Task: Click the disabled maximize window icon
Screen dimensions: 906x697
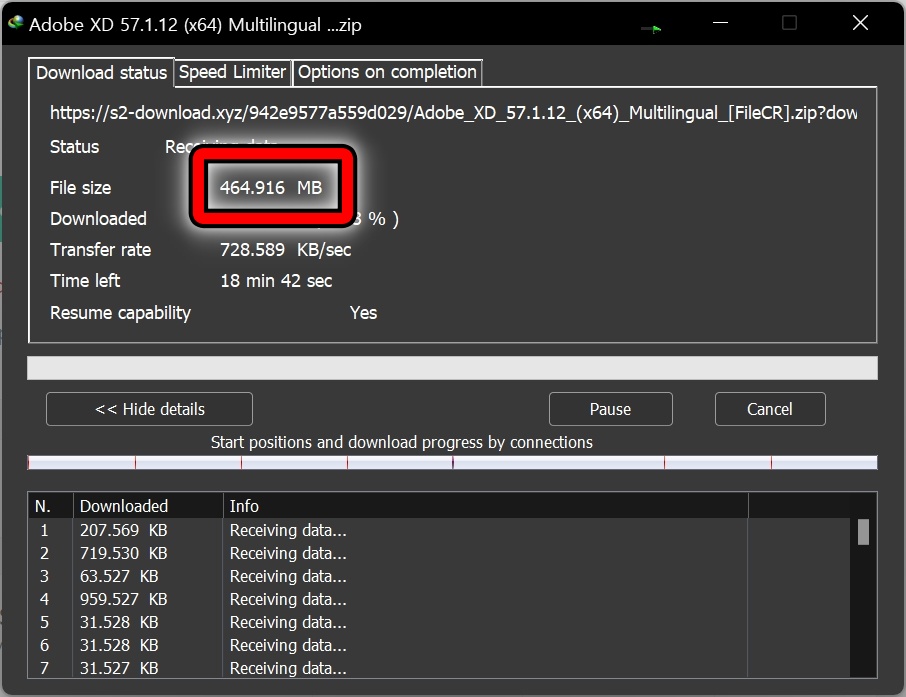Action: pos(789,23)
